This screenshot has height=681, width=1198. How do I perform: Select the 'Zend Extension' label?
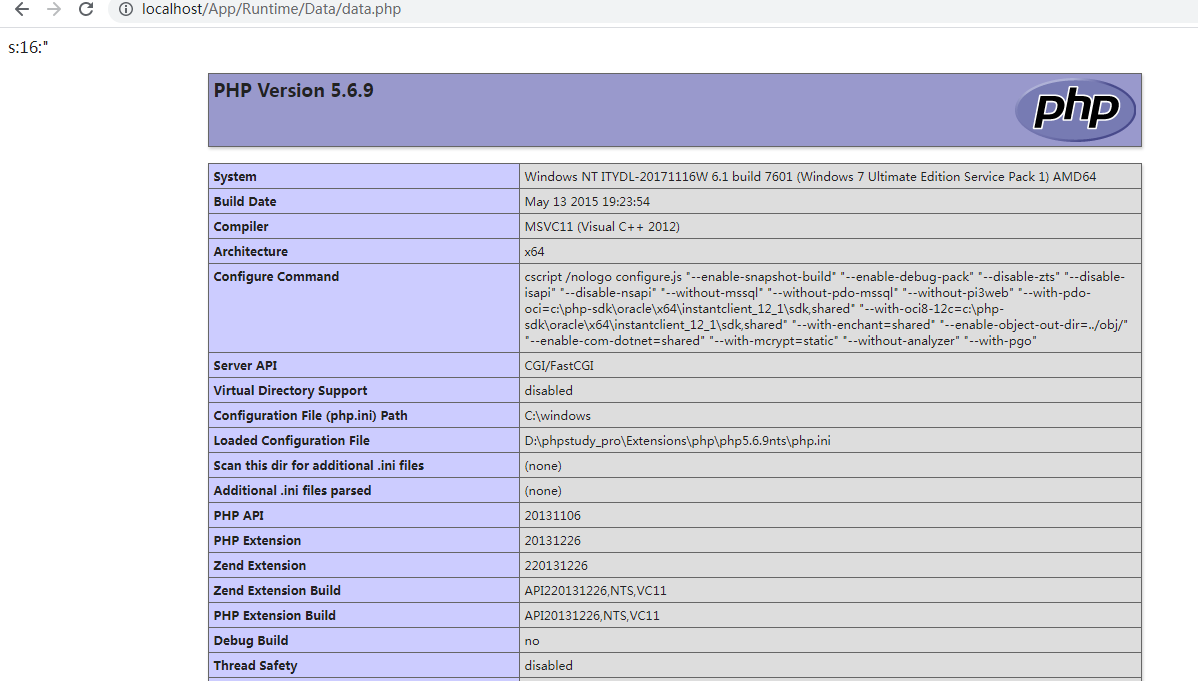260,566
